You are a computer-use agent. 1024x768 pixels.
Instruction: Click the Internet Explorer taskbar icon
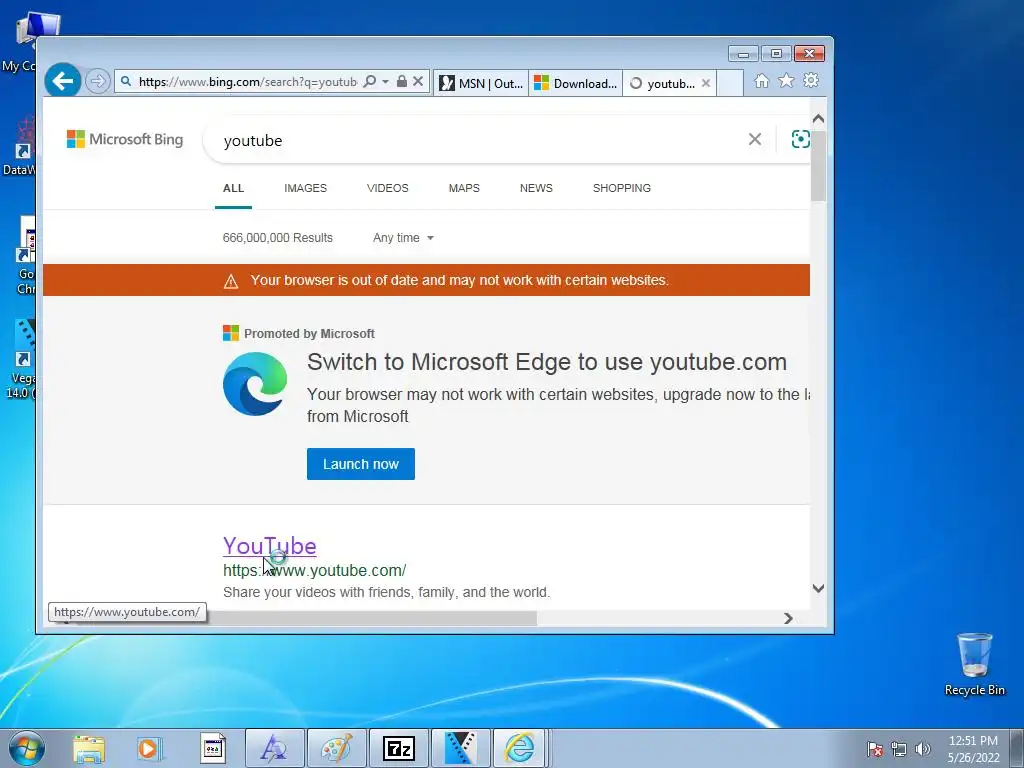(x=520, y=748)
